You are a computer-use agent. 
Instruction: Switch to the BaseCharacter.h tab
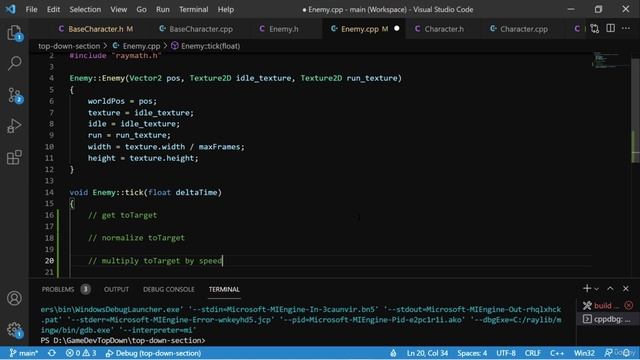(96, 29)
